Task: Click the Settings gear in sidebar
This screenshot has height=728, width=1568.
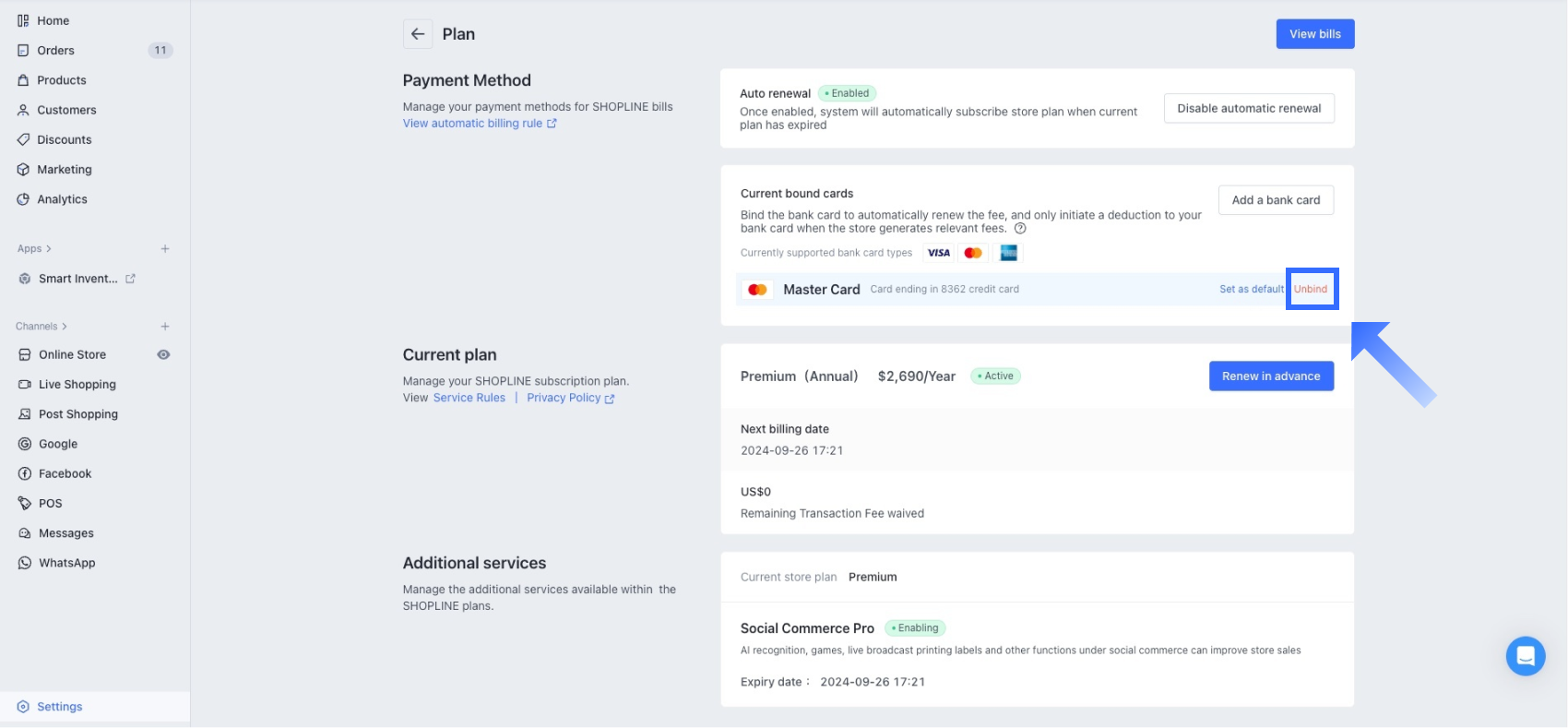Action: pos(24,707)
